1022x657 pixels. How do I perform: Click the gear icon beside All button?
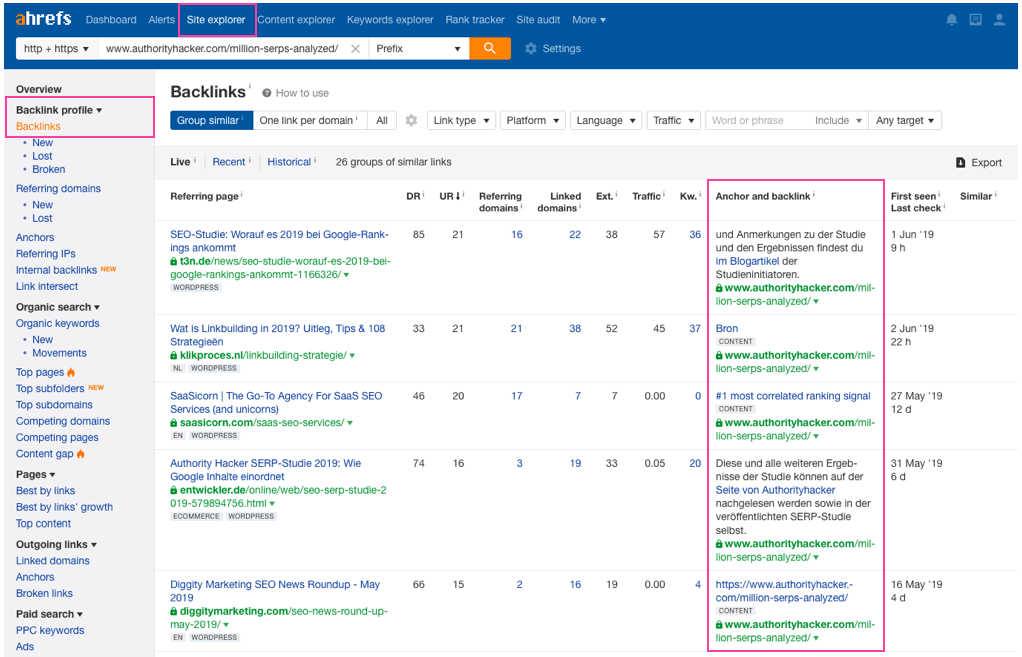point(411,120)
